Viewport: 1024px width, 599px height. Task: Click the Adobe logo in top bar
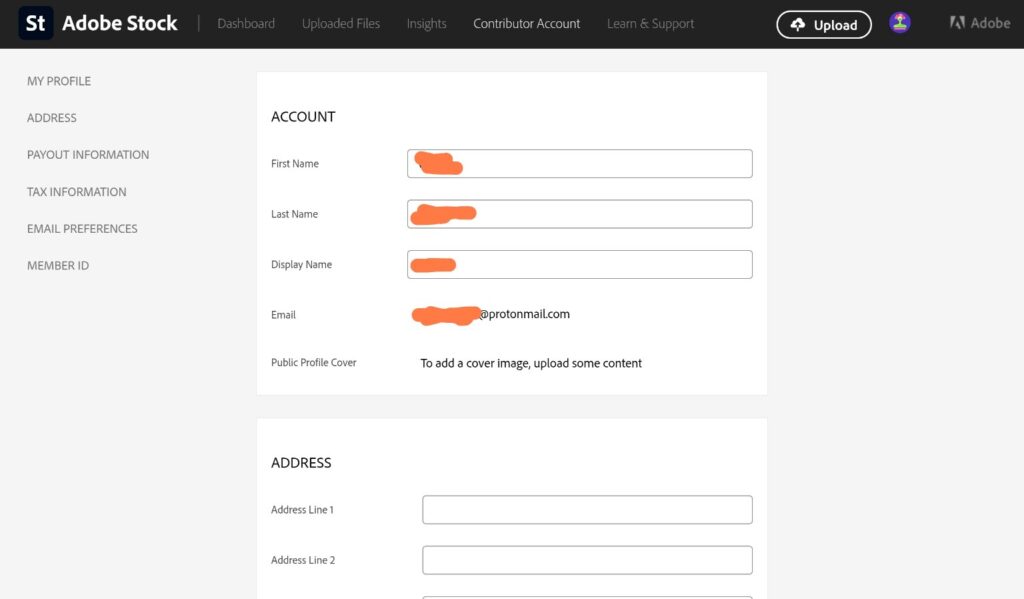pos(980,23)
